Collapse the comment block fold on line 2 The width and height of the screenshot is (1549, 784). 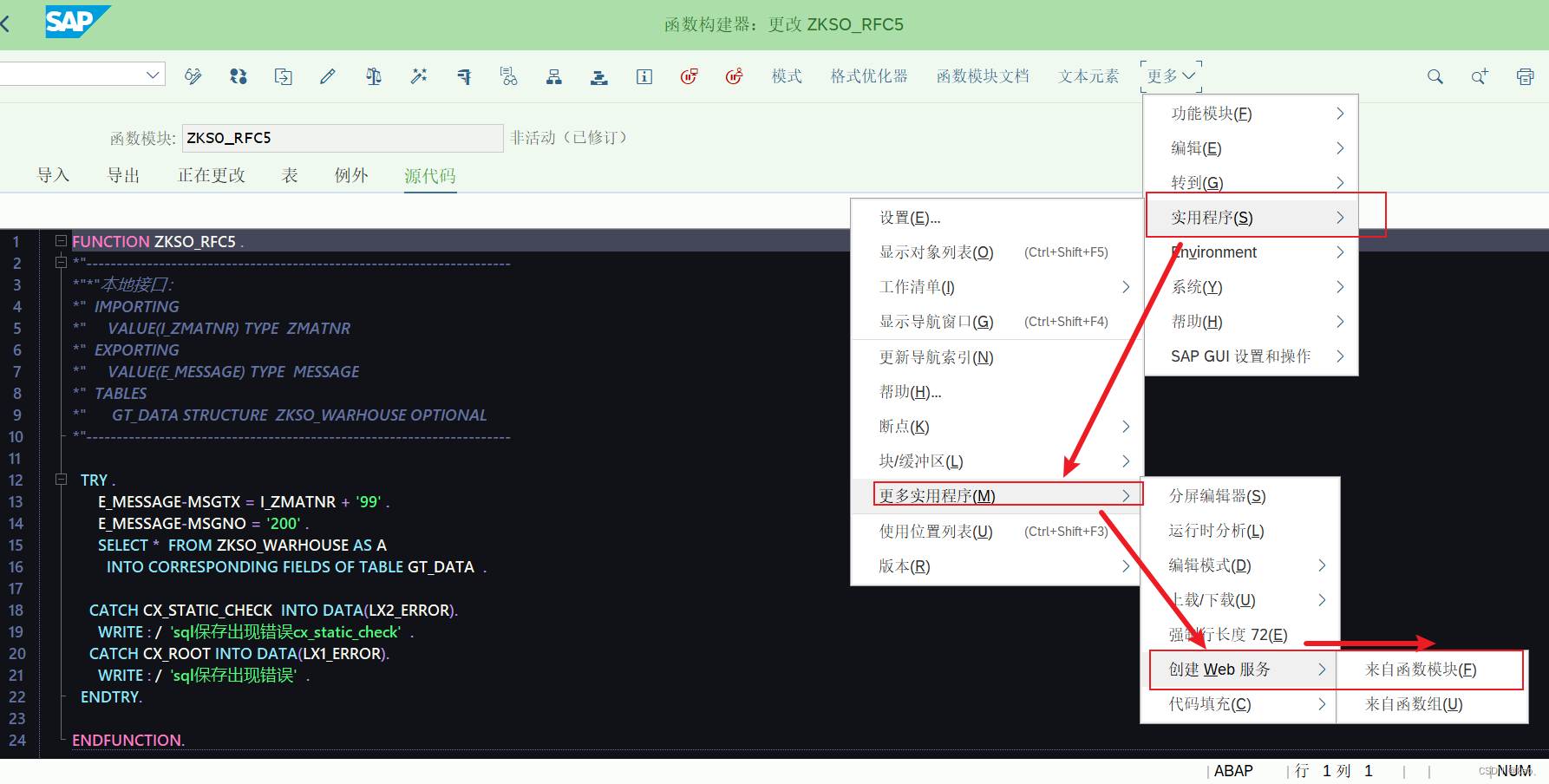point(61,262)
